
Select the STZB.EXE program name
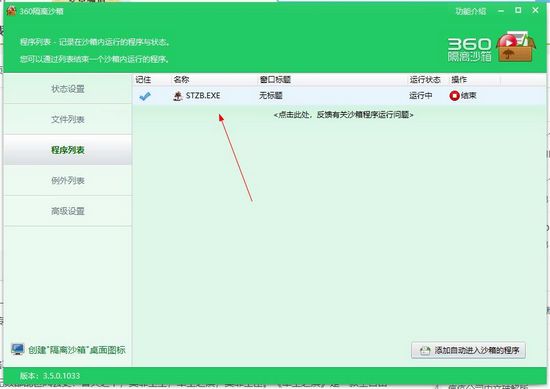[x=203, y=95]
